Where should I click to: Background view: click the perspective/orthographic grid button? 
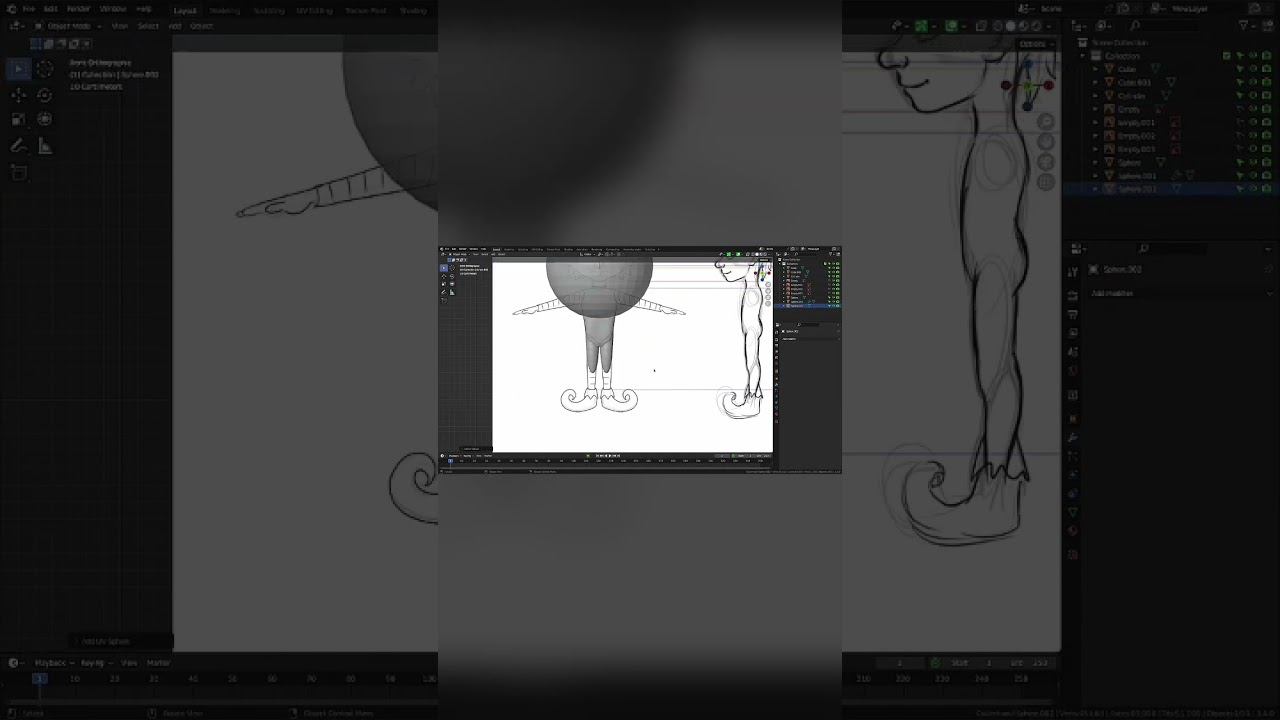point(1046,182)
